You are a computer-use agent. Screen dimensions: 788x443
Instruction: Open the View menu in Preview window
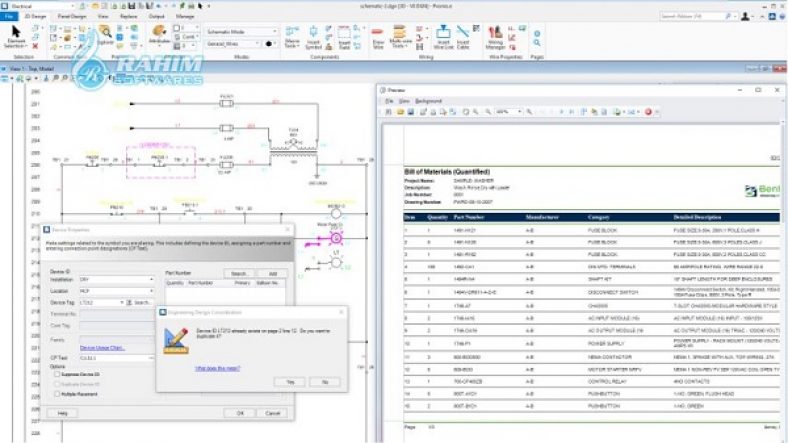(x=404, y=101)
